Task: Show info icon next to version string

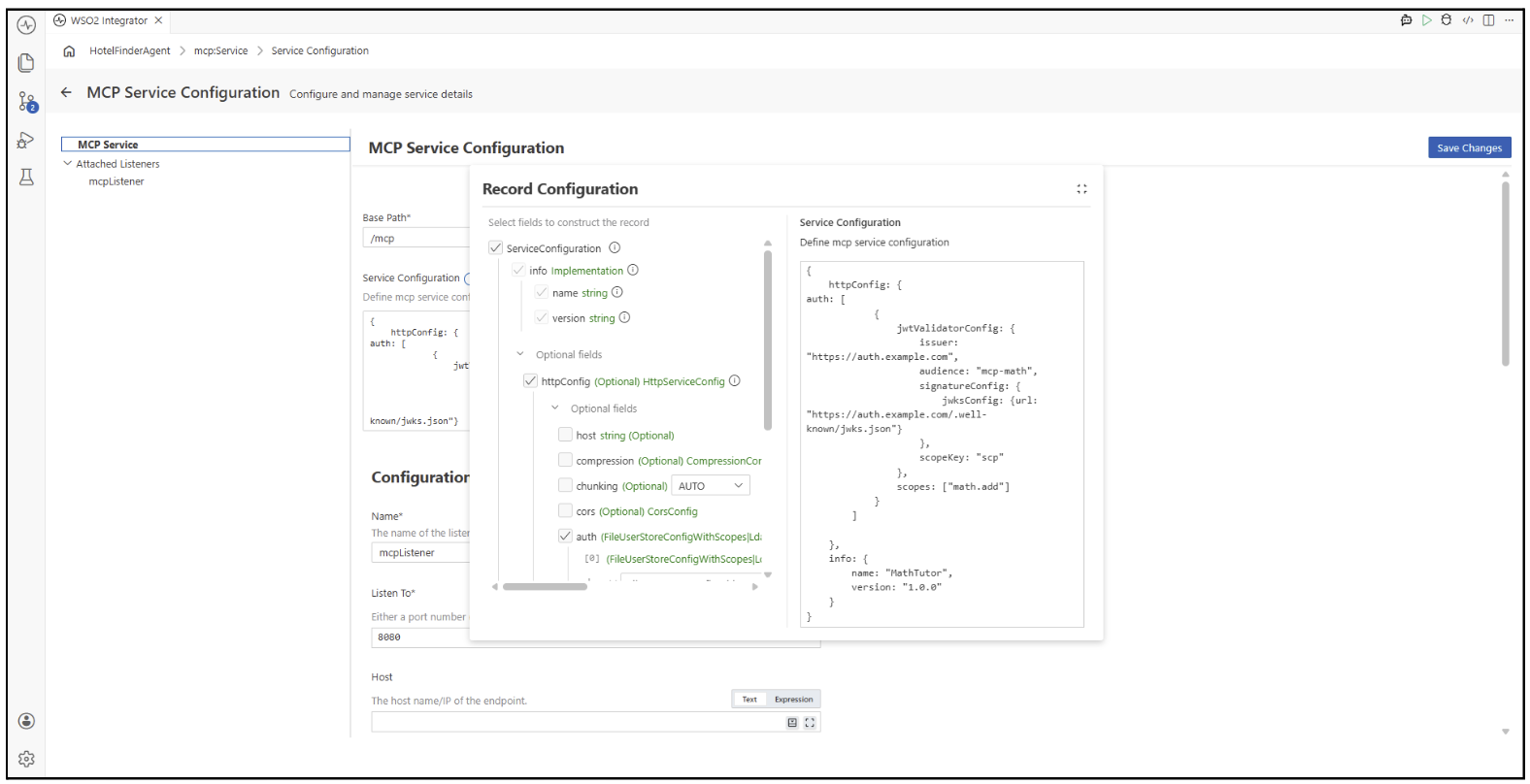Action: [624, 317]
